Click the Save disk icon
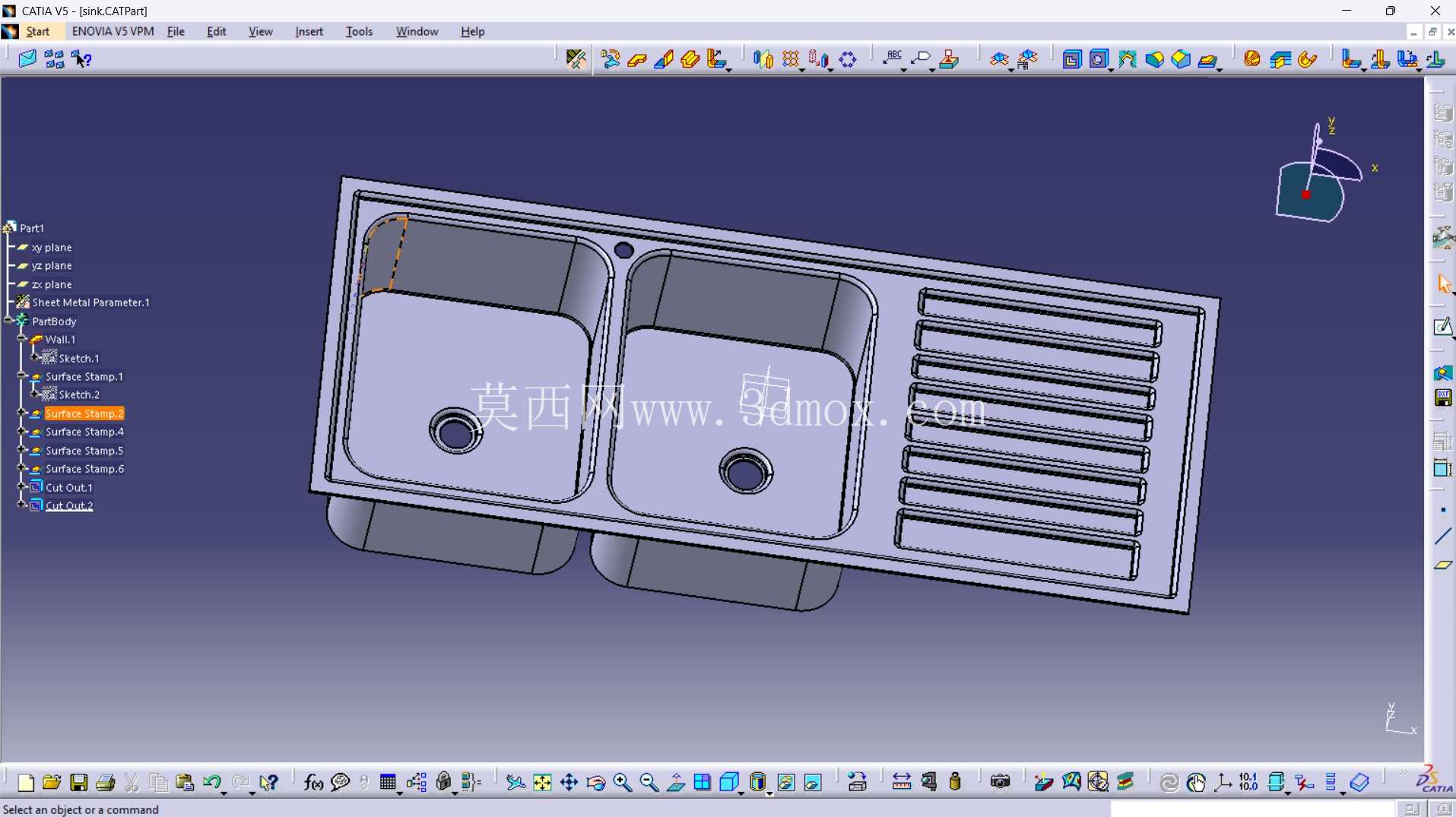This screenshot has width=1456, height=817. (78, 782)
